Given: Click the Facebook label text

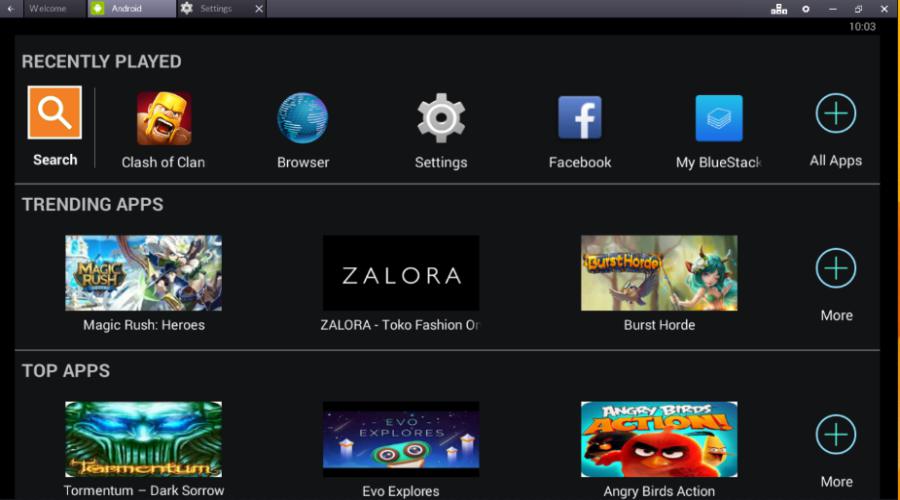Looking at the screenshot, I should [580, 162].
